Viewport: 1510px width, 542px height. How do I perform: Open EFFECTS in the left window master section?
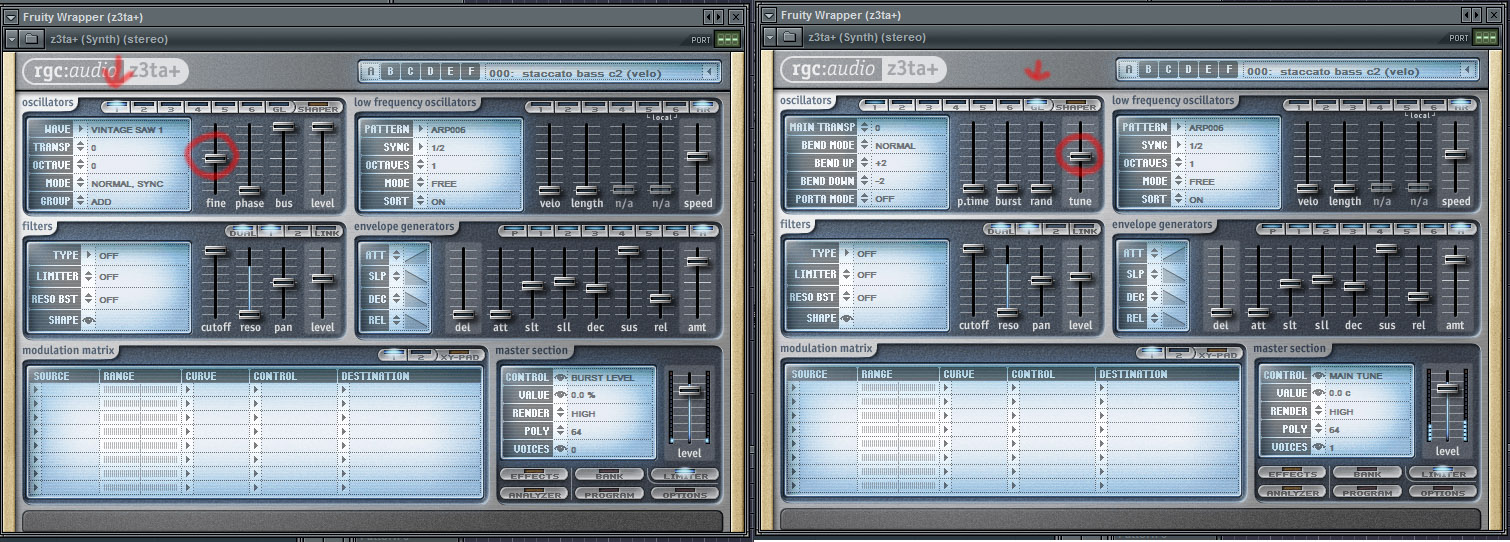coord(532,475)
